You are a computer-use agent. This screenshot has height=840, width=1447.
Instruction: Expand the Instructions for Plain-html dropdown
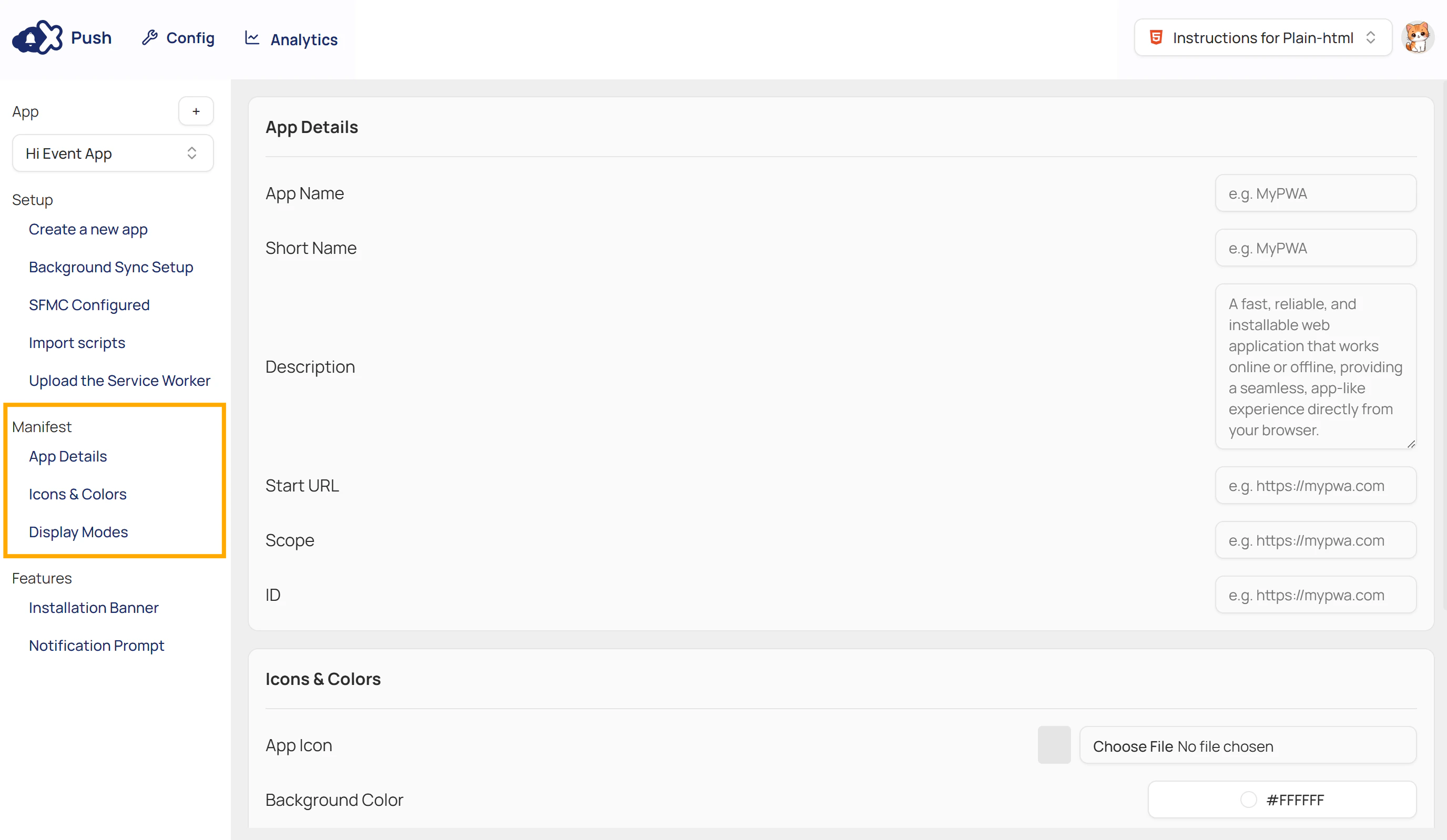pyautogui.click(x=1262, y=38)
